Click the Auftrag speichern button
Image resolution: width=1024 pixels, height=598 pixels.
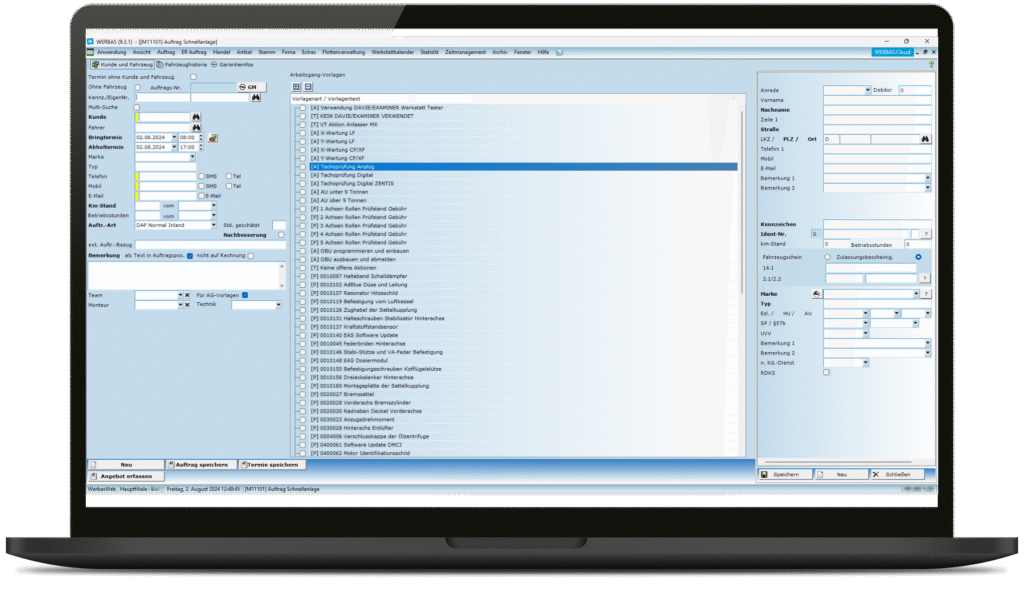(202, 465)
